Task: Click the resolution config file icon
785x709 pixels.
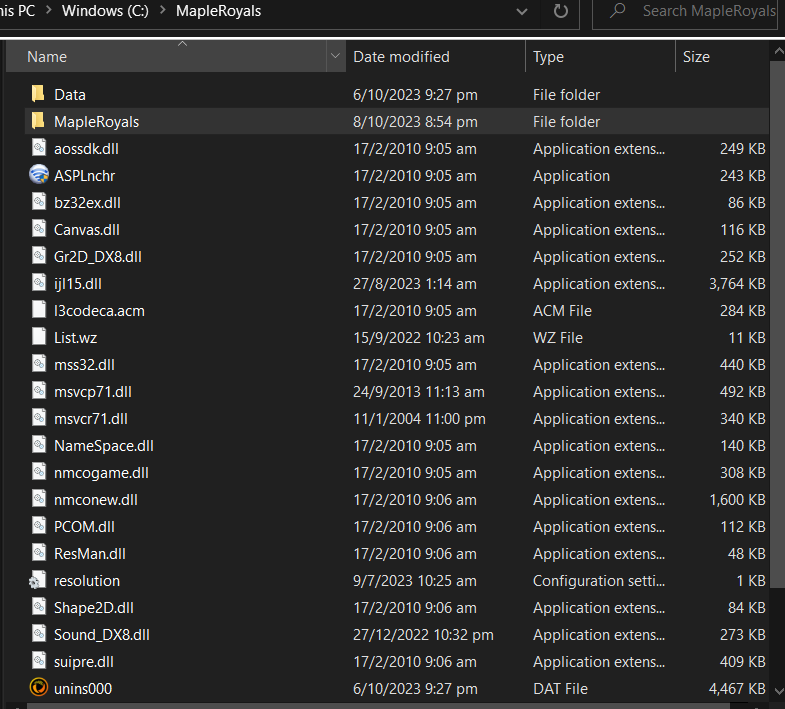Action: pos(38,580)
